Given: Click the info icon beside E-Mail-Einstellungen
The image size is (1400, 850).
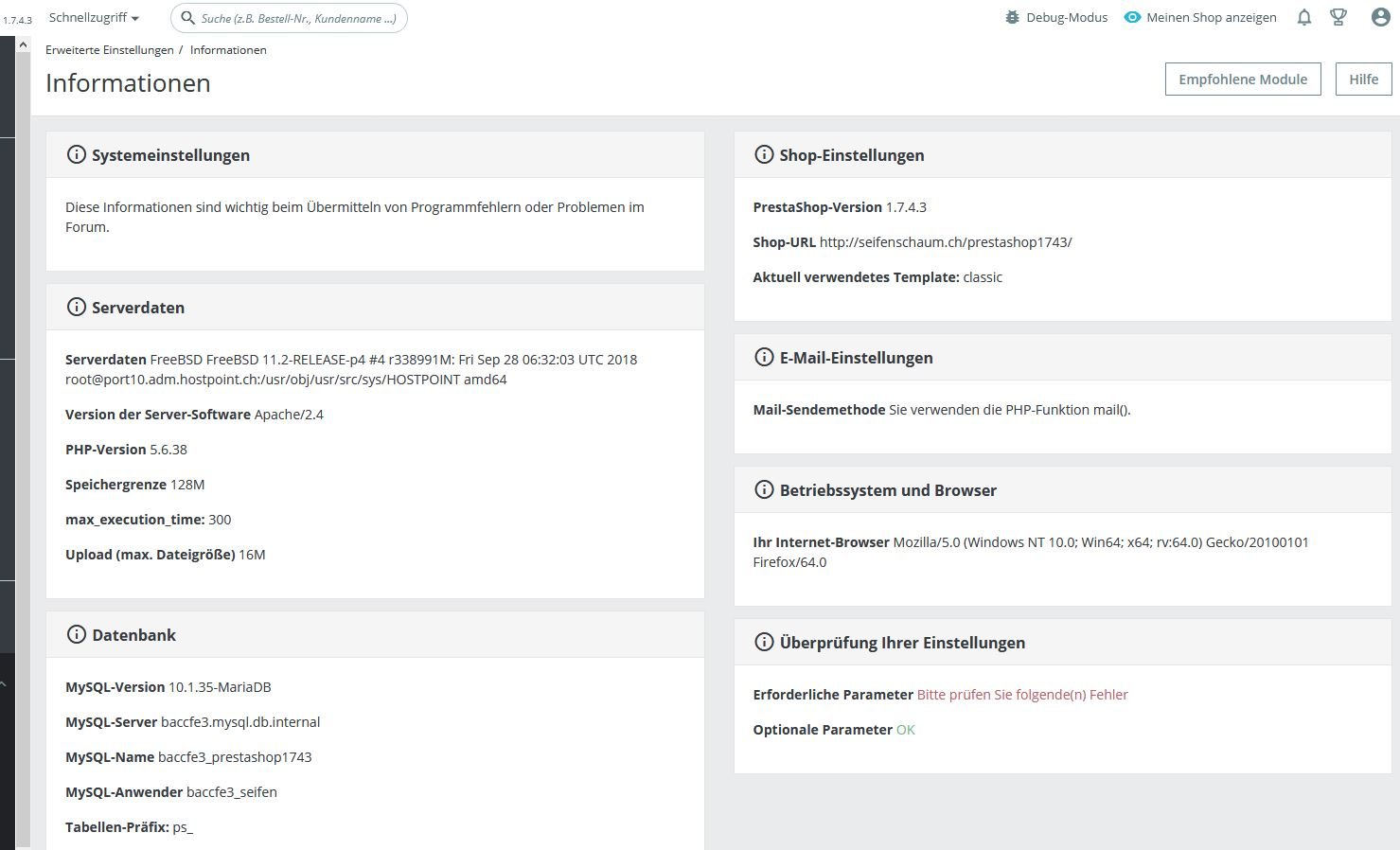Looking at the screenshot, I should tap(764, 357).
